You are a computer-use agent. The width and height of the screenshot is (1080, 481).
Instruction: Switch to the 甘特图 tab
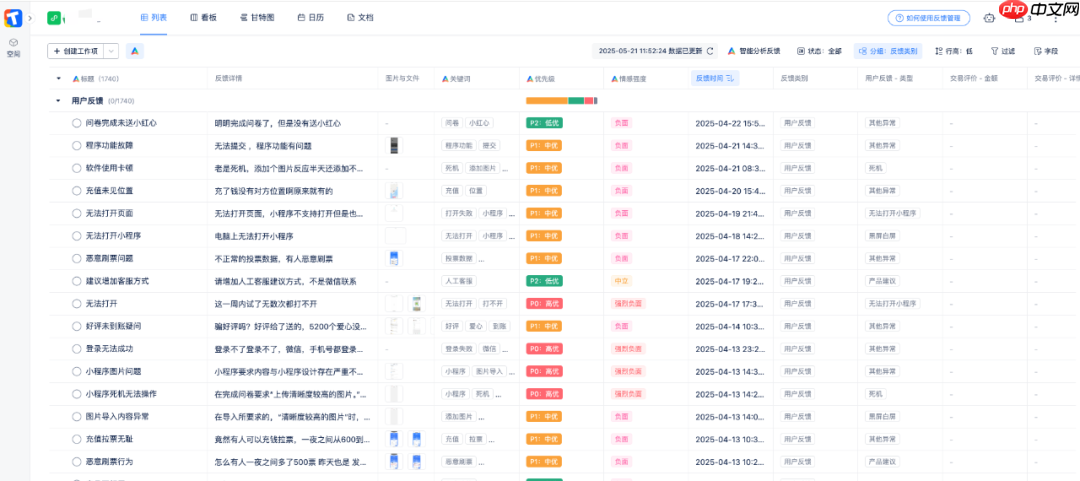257,19
